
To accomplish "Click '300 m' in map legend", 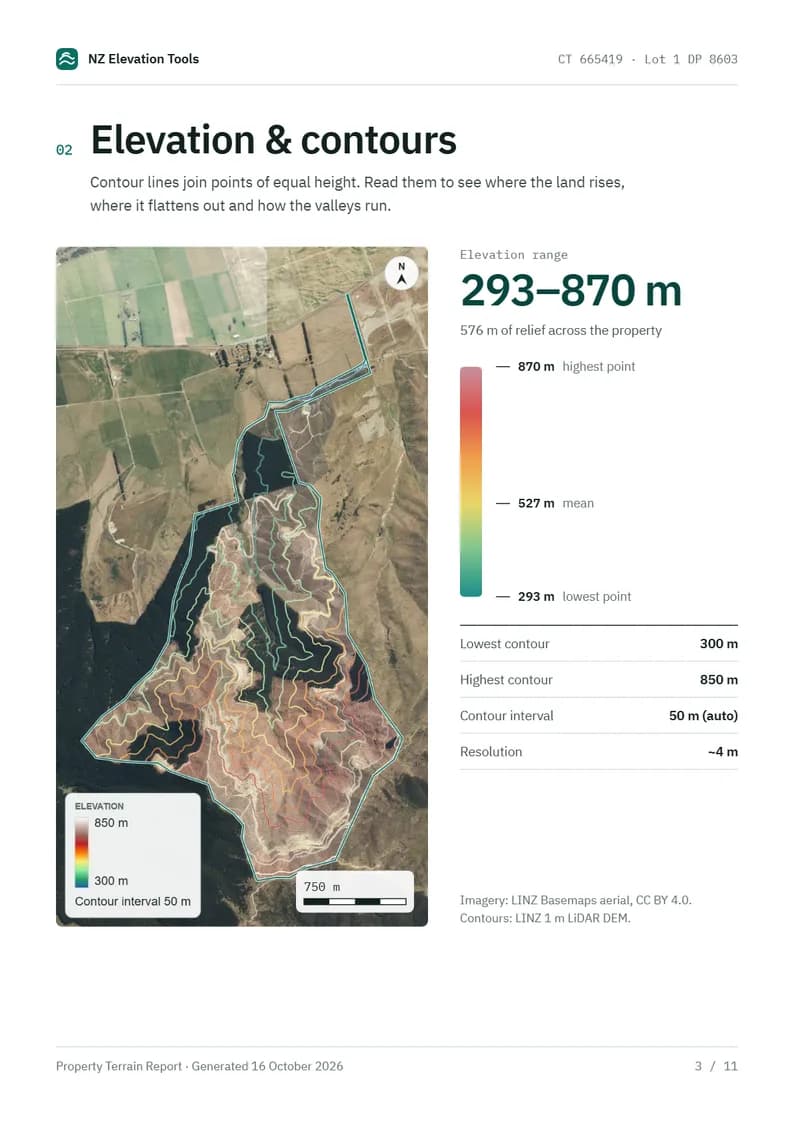I will pyautogui.click(x=111, y=881).
